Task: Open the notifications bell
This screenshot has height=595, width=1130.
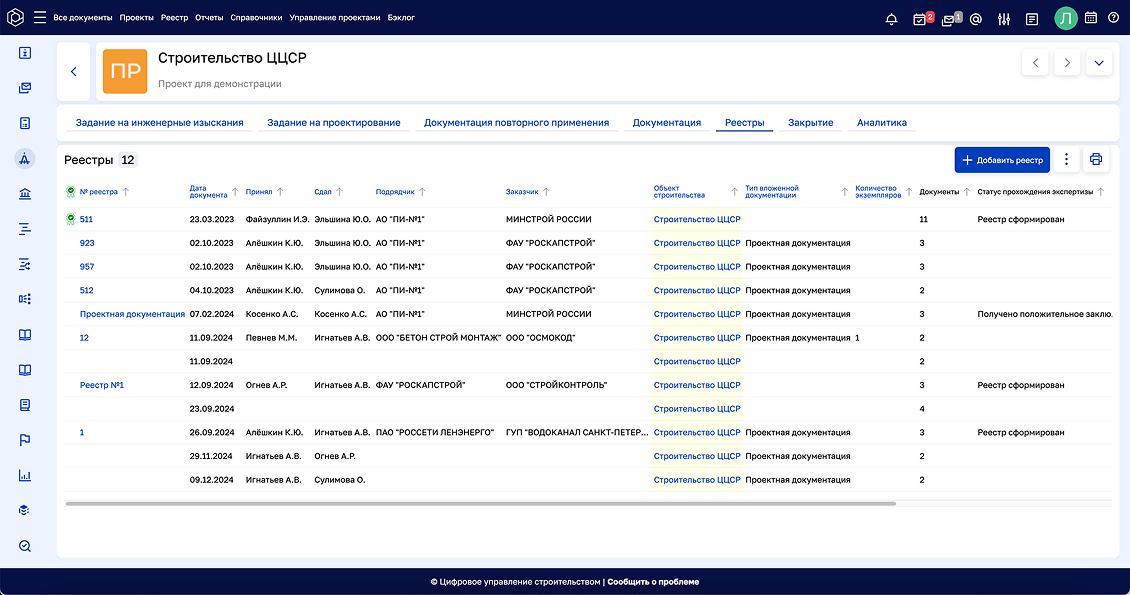Action: (x=891, y=18)
